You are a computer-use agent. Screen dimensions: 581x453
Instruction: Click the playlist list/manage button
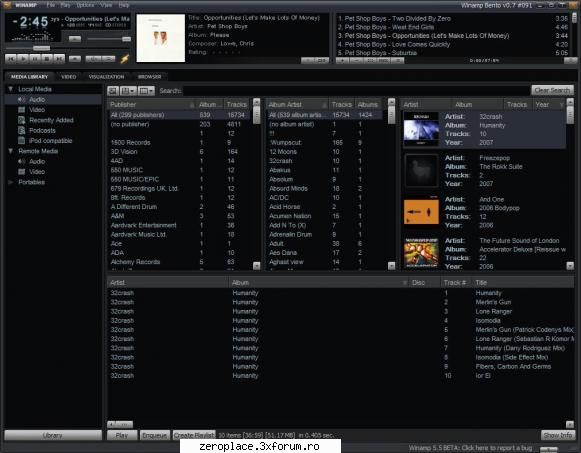[397, 60]
